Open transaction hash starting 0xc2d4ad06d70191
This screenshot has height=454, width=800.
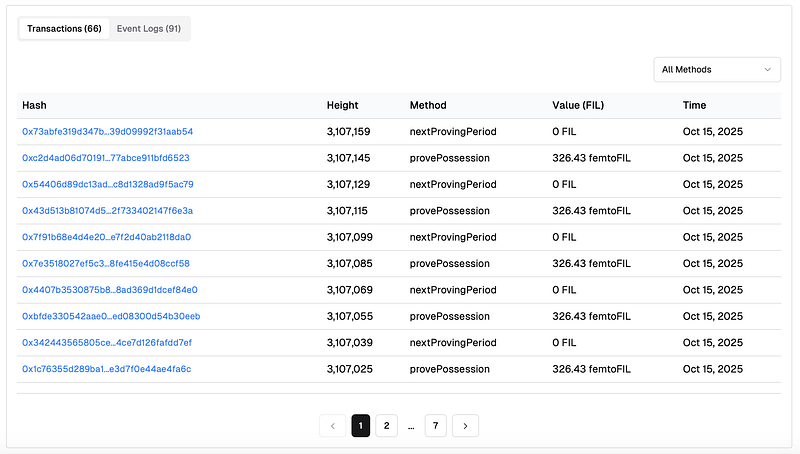click(105, 158)
